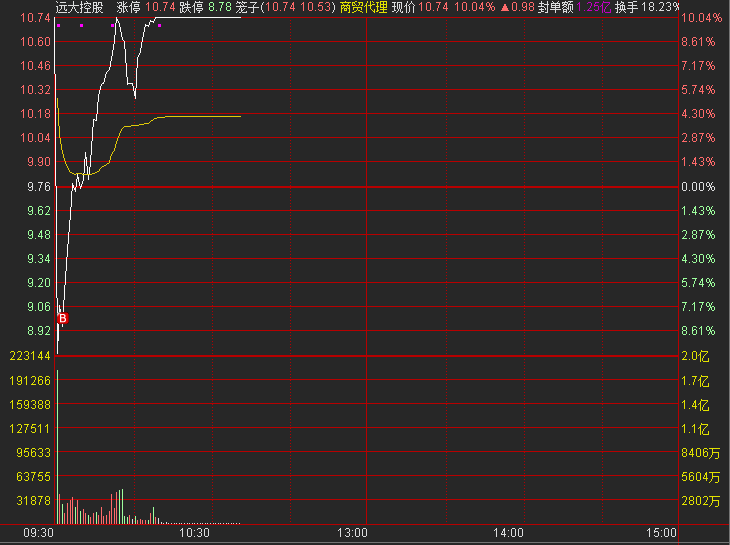
Task: Click the 95633 volume axis label
Action: (33, 453)
